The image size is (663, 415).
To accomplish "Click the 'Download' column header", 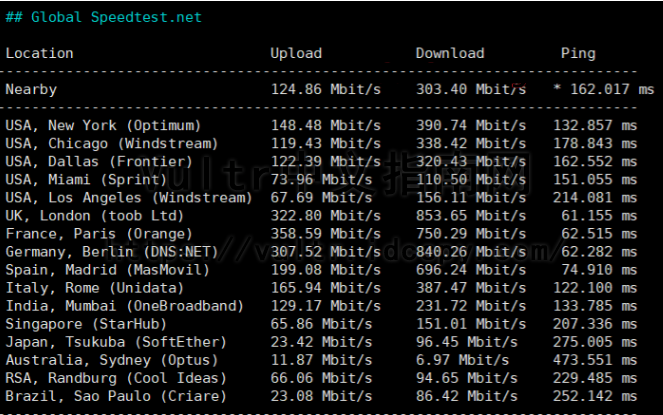I will click(450, 53).
